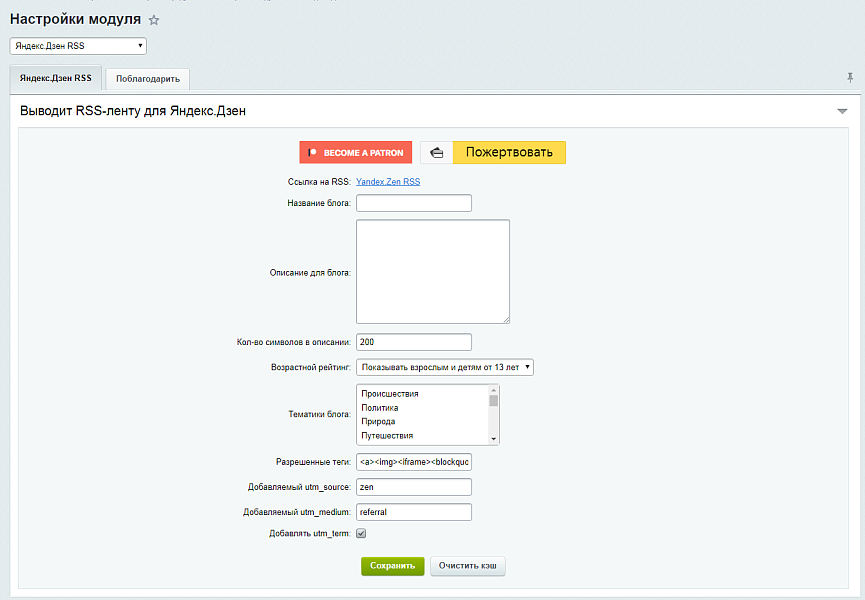Open the Yandex Zen RSS link
Screen dimensions: 865x600
click(x=388, y=182)
